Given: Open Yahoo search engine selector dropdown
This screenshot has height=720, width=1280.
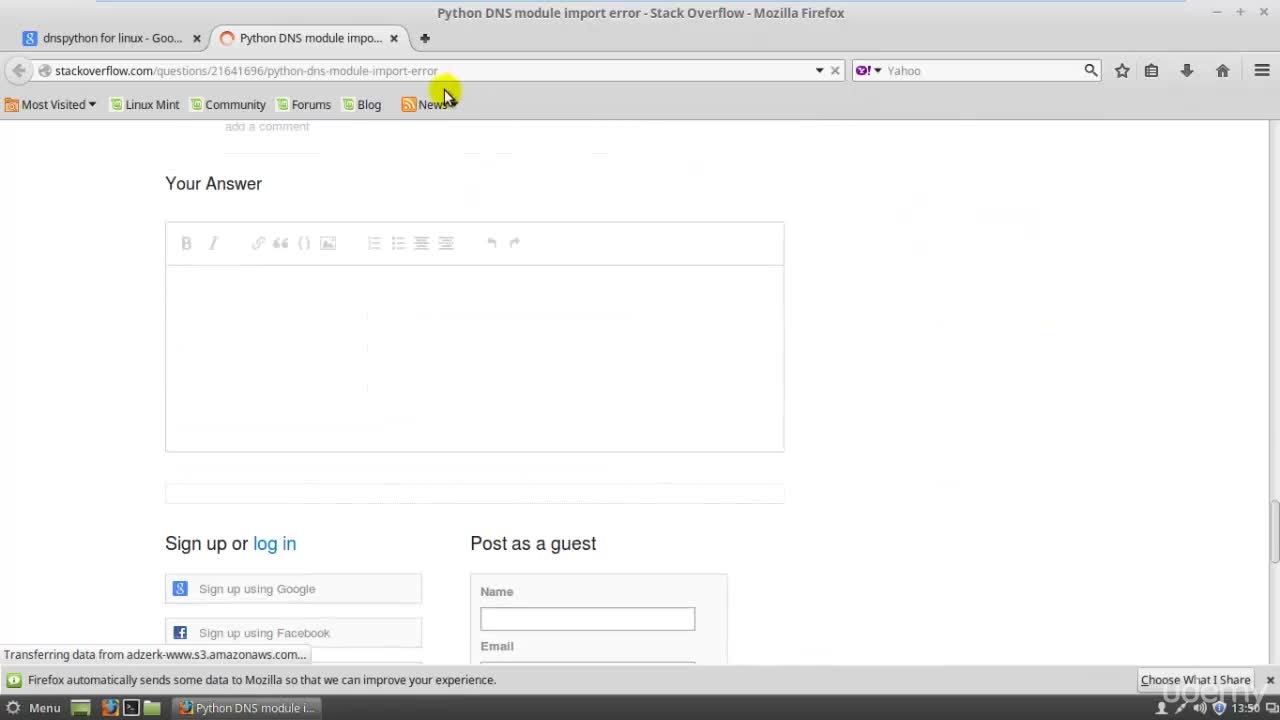Looking at the screenshot, I should [x=868, y=70].
